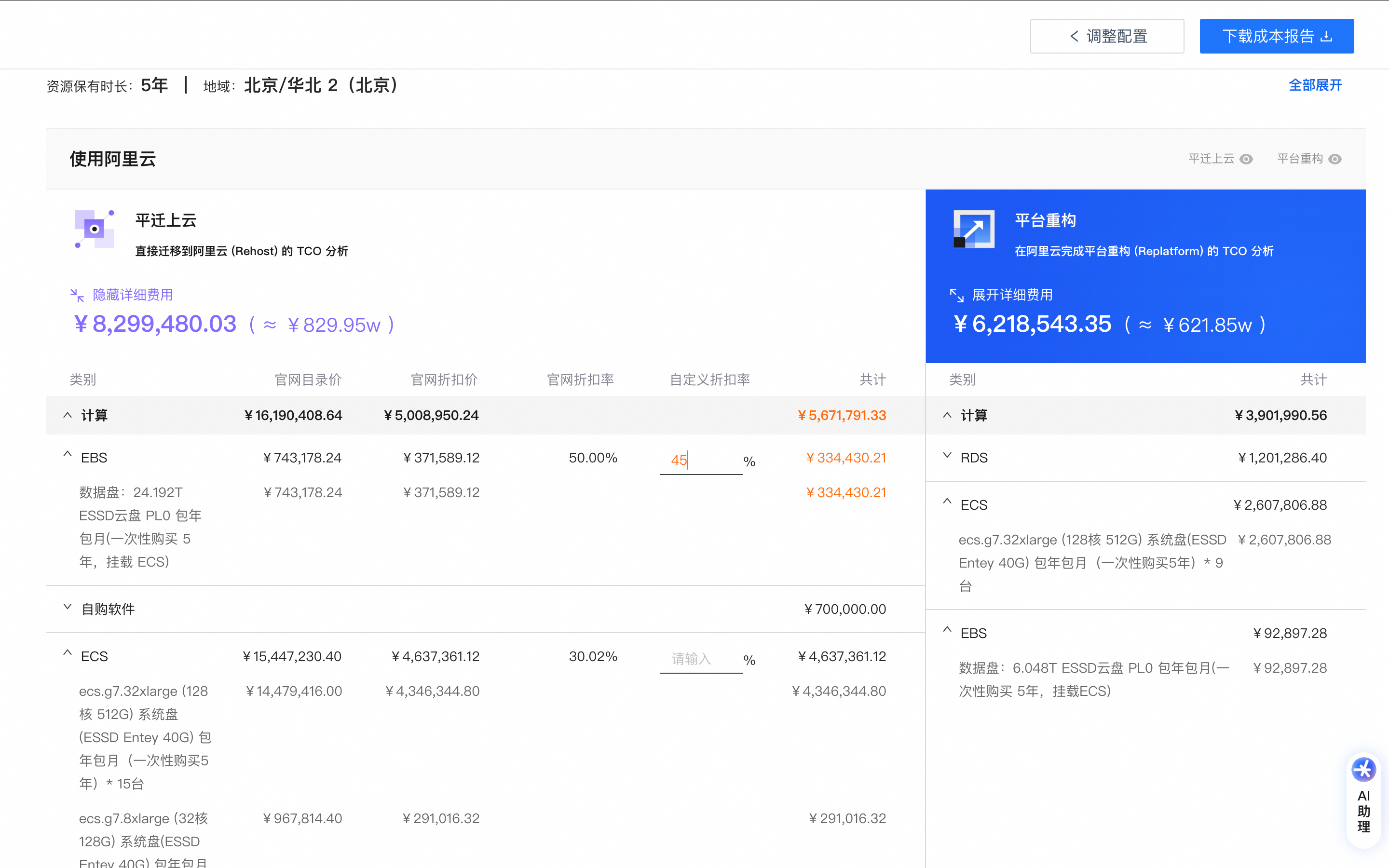Click the 展开详细费用 expand arrows icon
The image size is (1389, 868).
(x=956, y=295)
